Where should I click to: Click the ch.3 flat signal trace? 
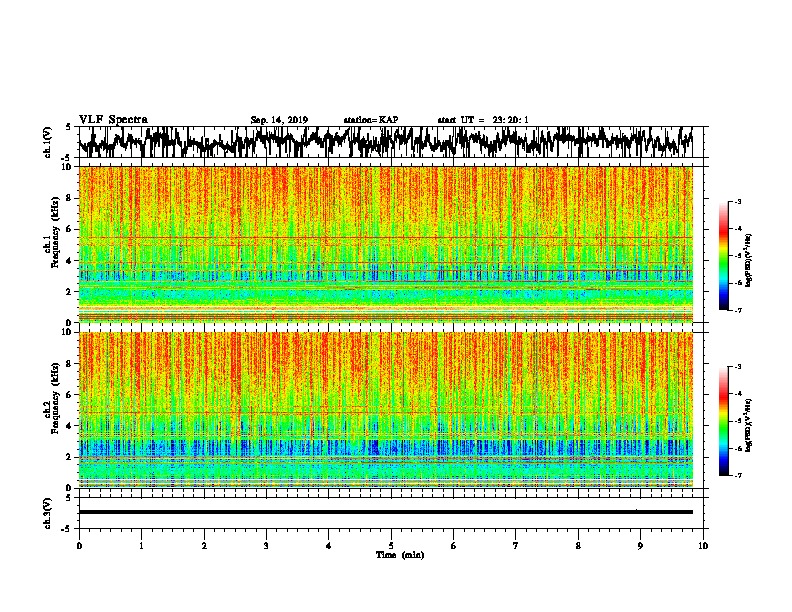[385, 512]
